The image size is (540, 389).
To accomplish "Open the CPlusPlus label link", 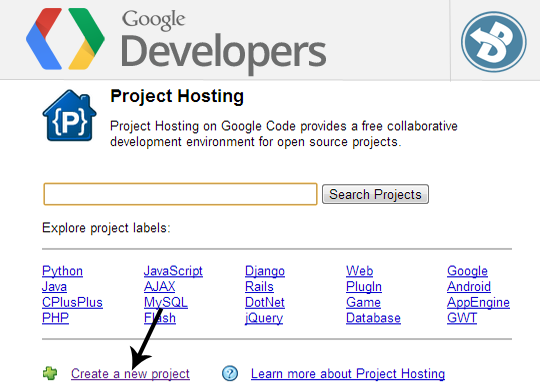I will (x=72, y=302).
